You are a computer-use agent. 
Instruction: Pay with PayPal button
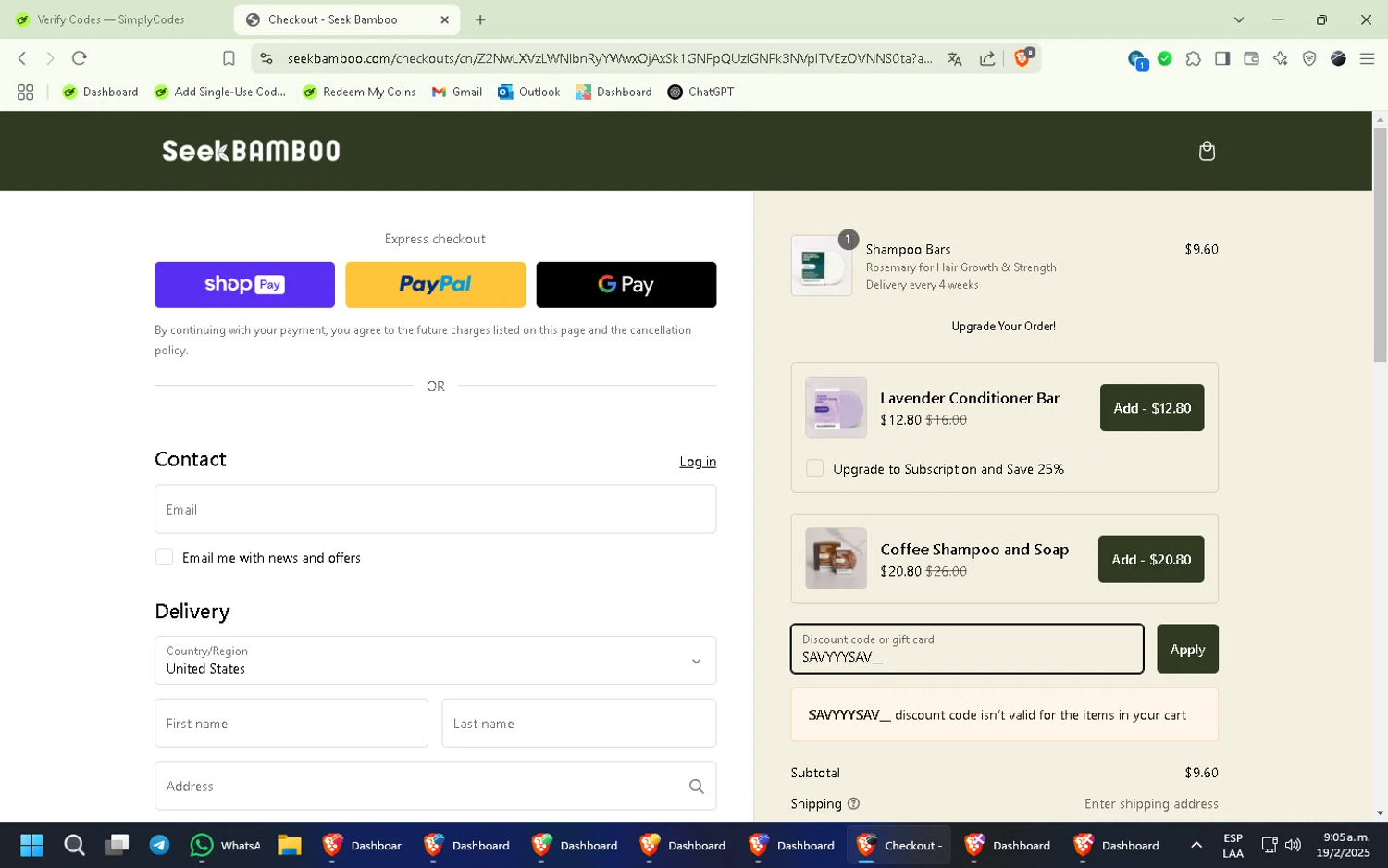coord(435,284)
